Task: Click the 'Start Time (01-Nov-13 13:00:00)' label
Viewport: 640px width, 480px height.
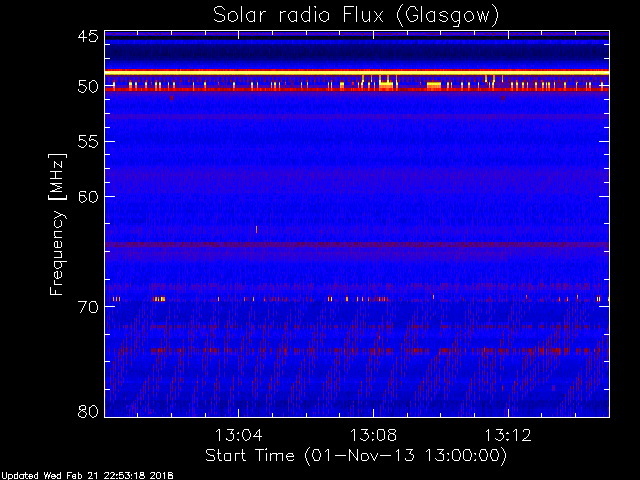Action: [x=356, y=455]
